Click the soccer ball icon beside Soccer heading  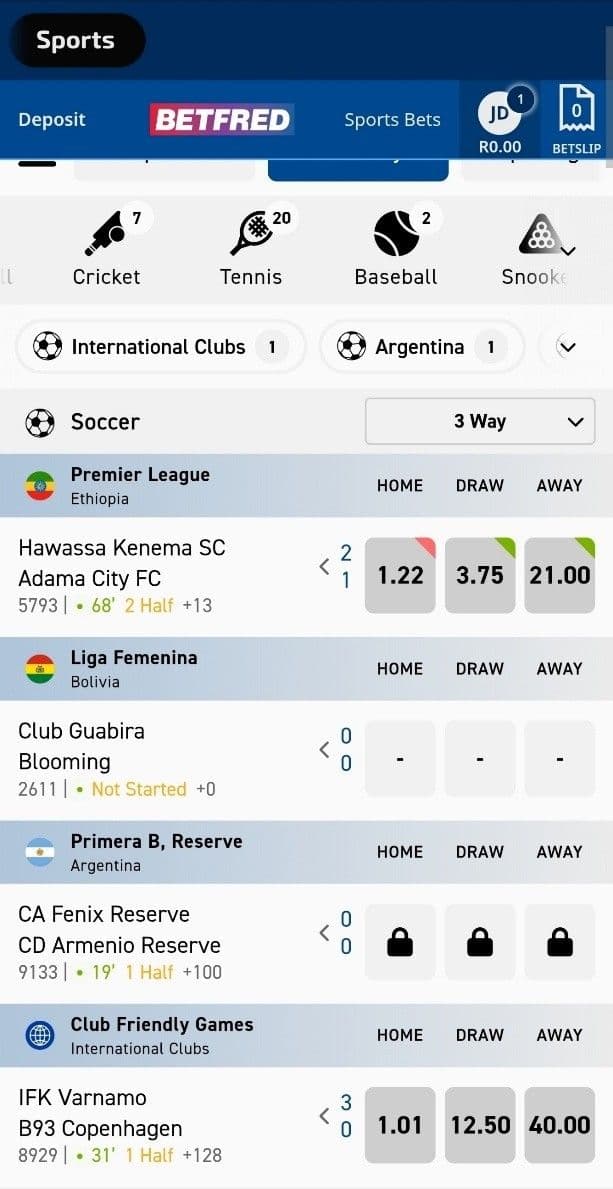point(40,421)
